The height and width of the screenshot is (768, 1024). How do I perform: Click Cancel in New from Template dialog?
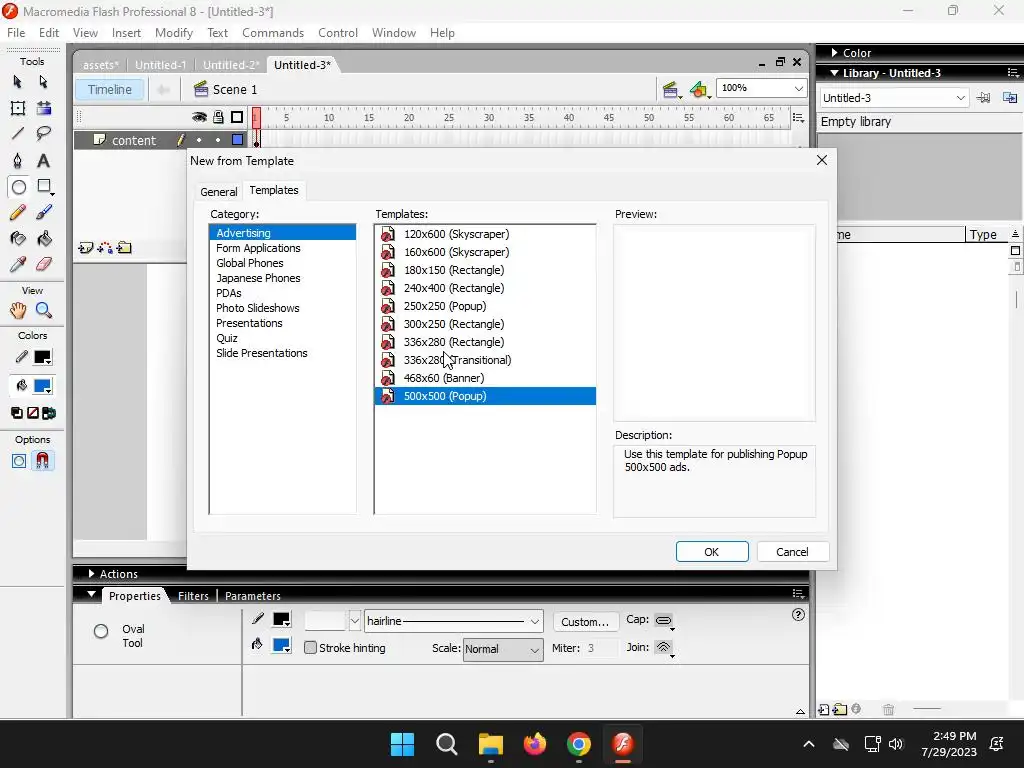pos(792,552)
